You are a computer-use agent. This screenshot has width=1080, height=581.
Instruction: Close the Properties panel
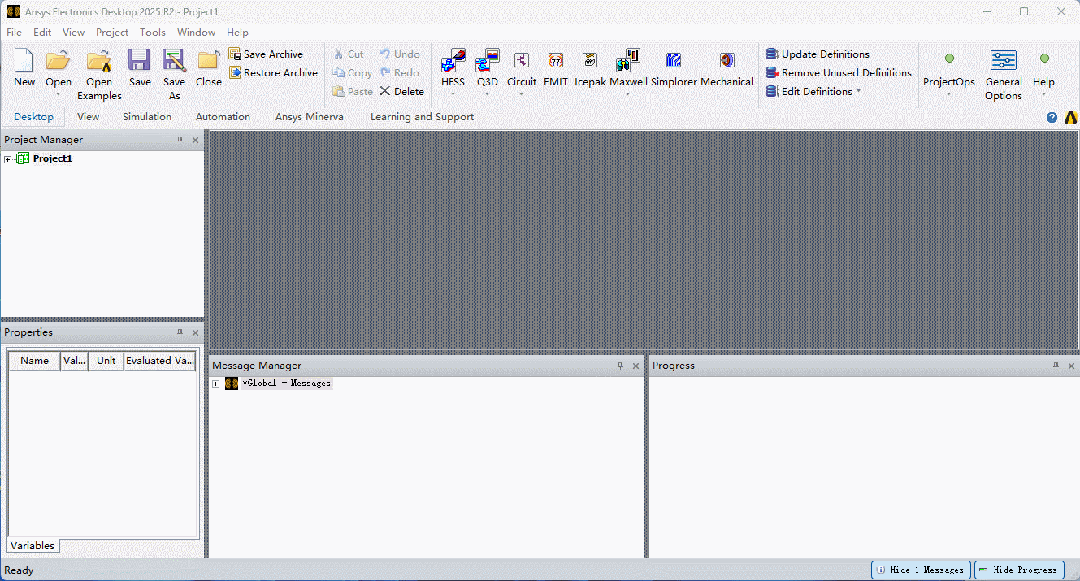coord(196,332)
